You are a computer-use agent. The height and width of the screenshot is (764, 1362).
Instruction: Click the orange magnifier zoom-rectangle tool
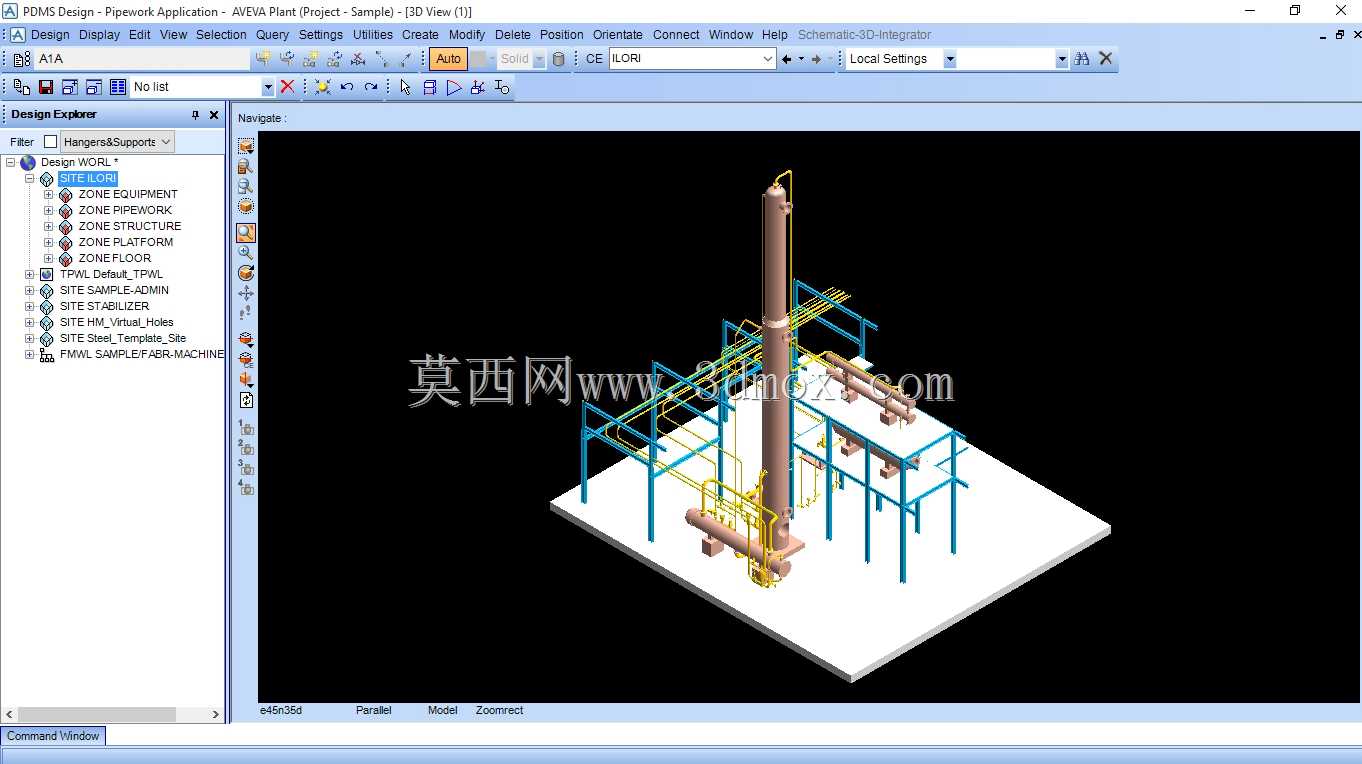point(246,233)
